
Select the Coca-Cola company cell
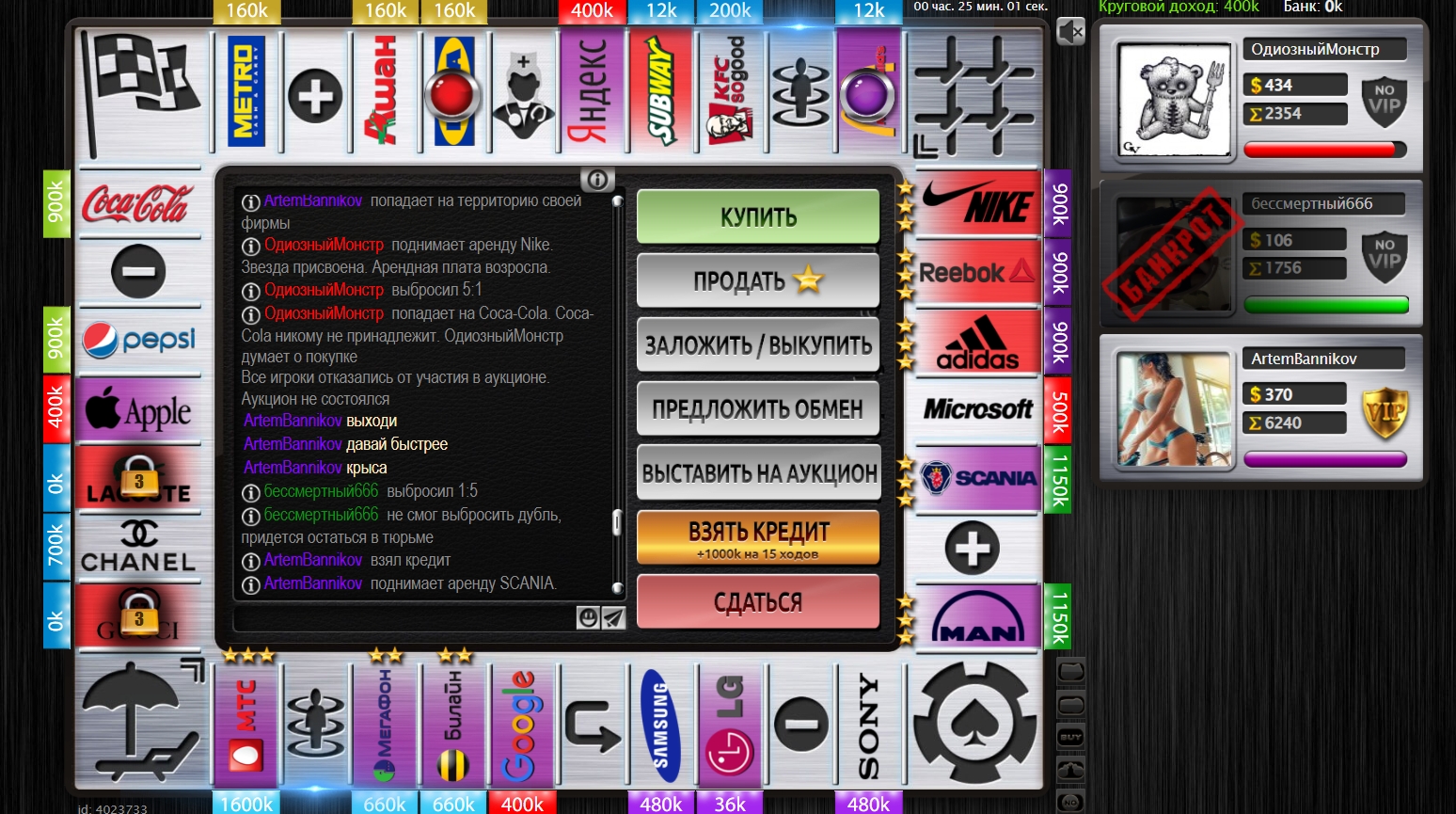point(138,203)
